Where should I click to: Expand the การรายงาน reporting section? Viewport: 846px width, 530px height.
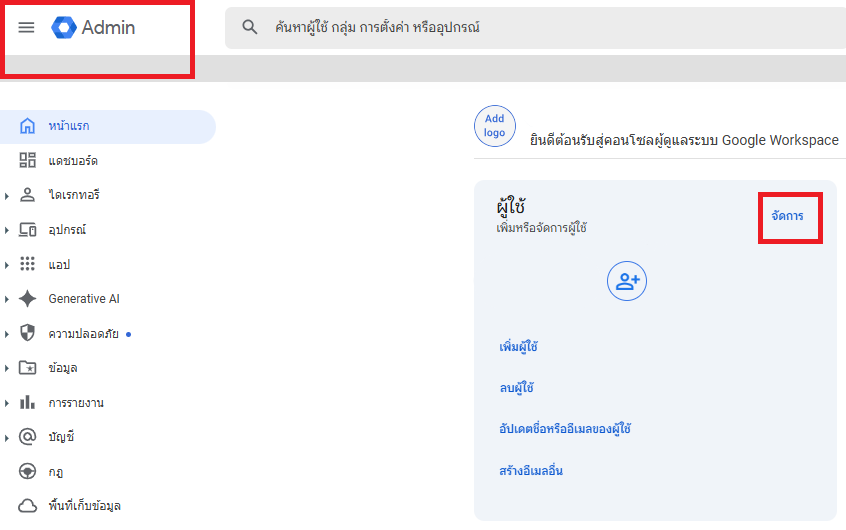pos(7,403)
